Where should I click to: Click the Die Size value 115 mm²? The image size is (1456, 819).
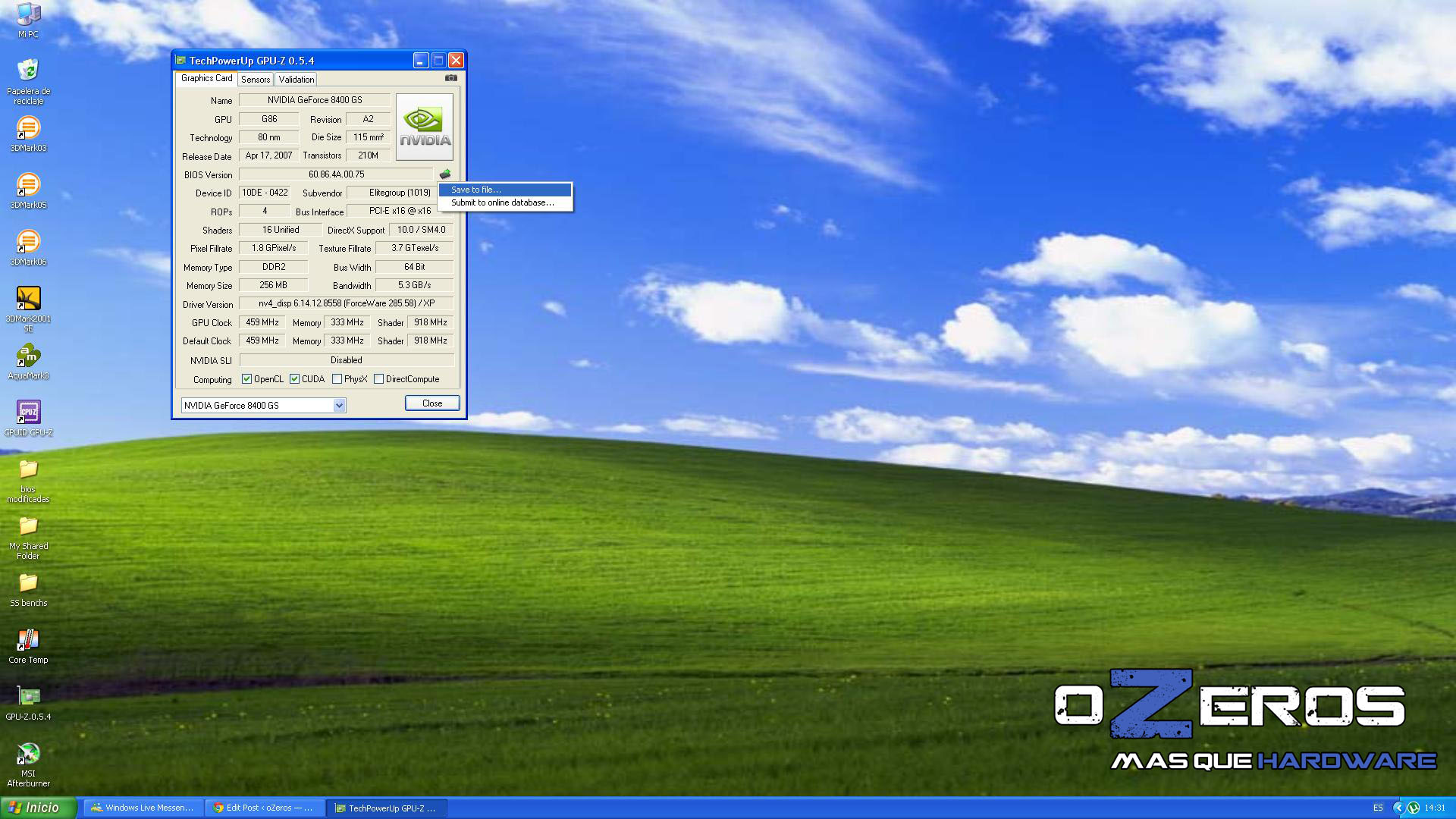pyautogui.click(x=369, y=137)
